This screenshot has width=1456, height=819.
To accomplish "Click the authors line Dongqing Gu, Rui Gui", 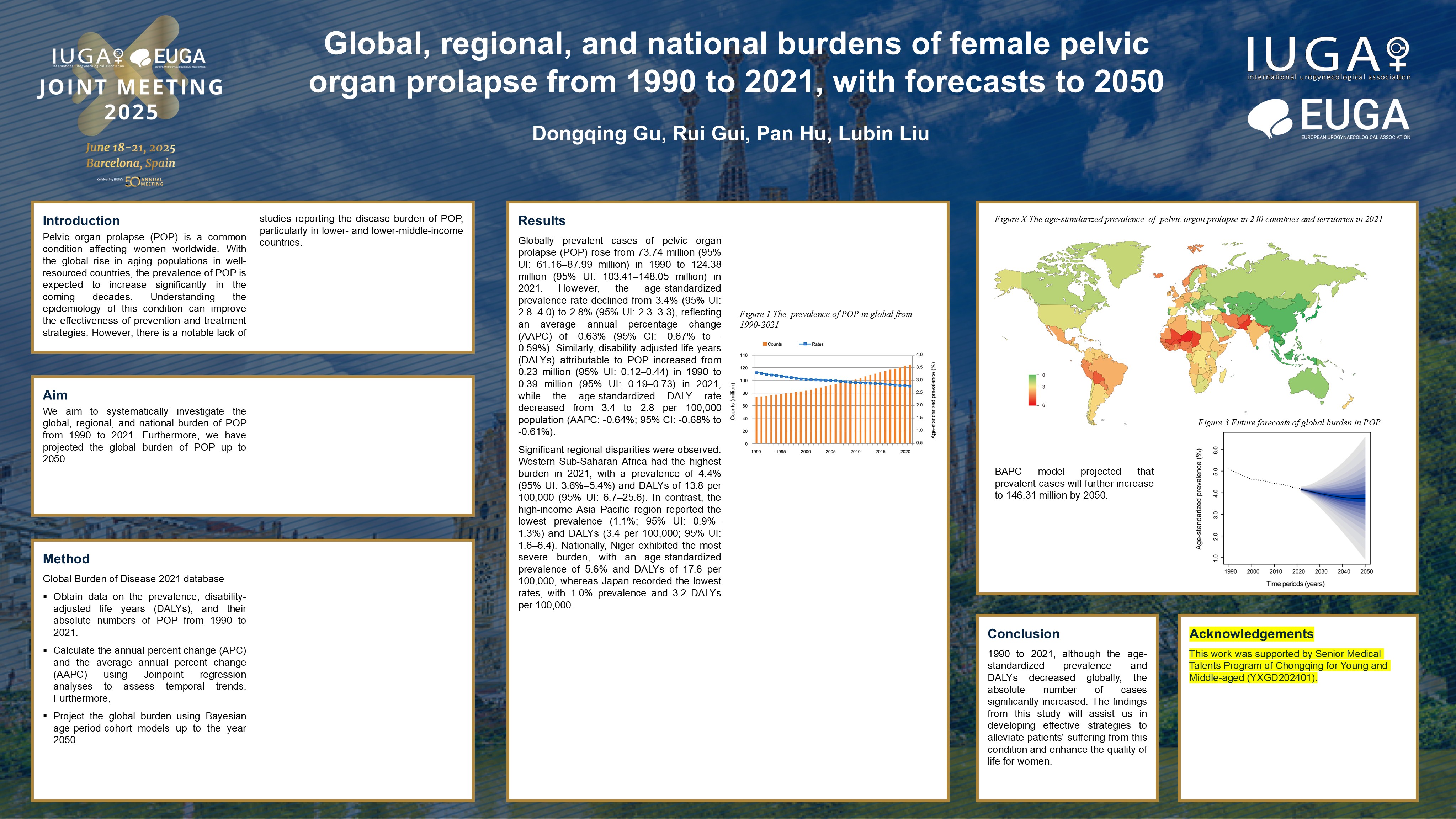I will click(x=730, y=133).
